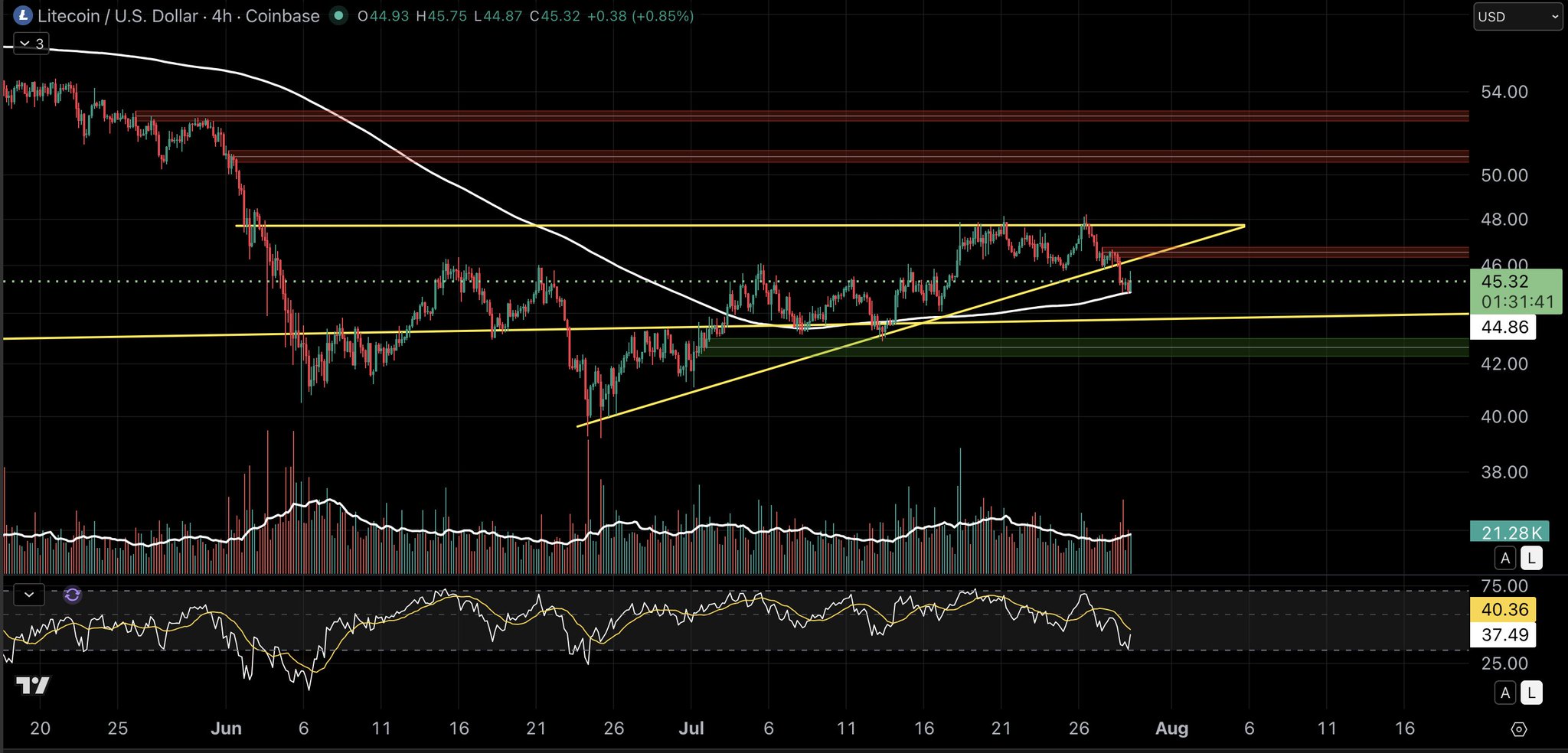The image size is (1568, 753).
Task: Click the 25 date label on the time axis
Action: 118,729
